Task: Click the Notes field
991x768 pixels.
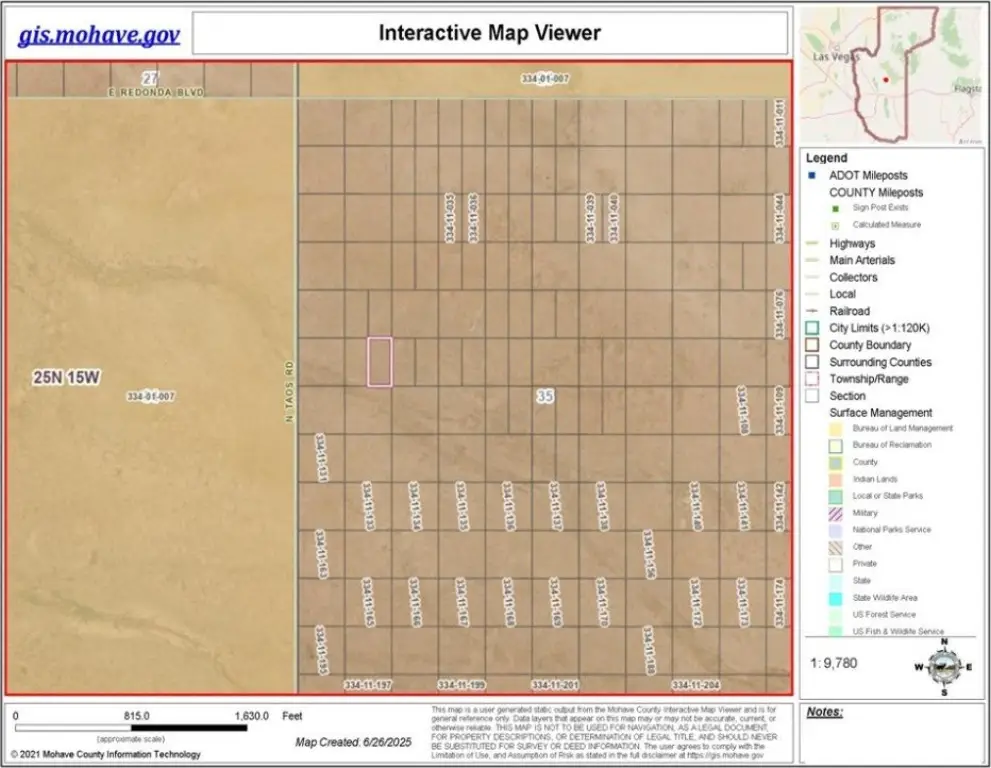Action: pos(893,734)
